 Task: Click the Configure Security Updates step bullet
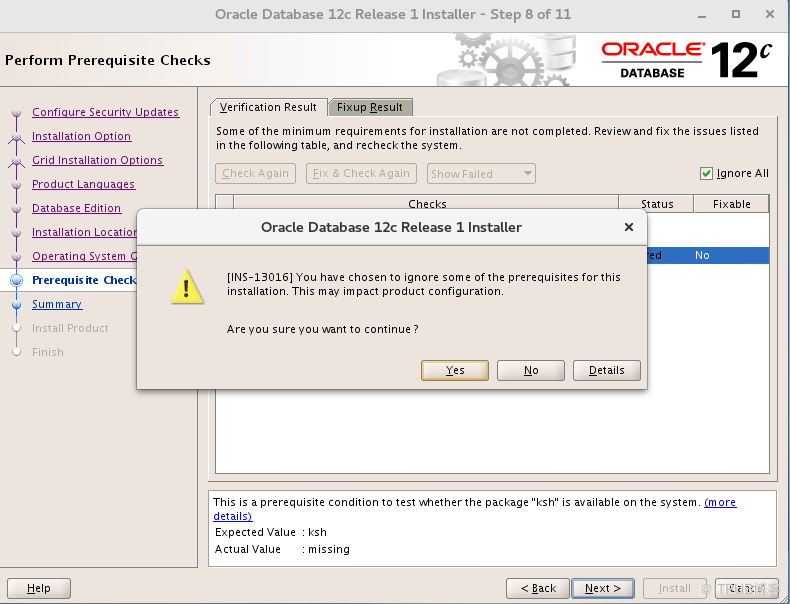17,112
